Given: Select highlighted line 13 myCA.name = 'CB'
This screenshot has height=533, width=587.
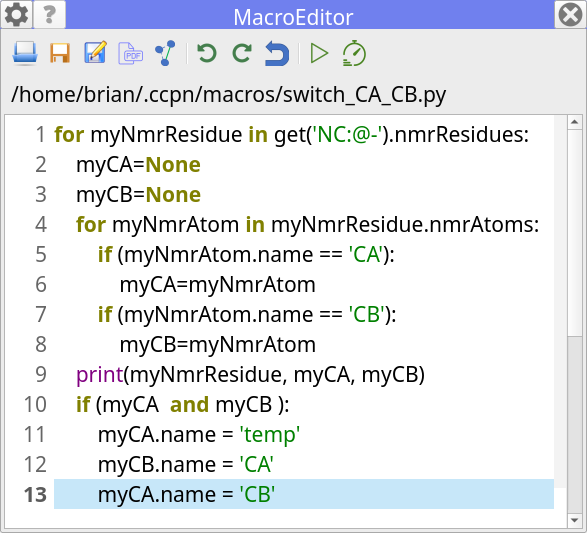Looking at the screenshot, I should pos(304,494).
